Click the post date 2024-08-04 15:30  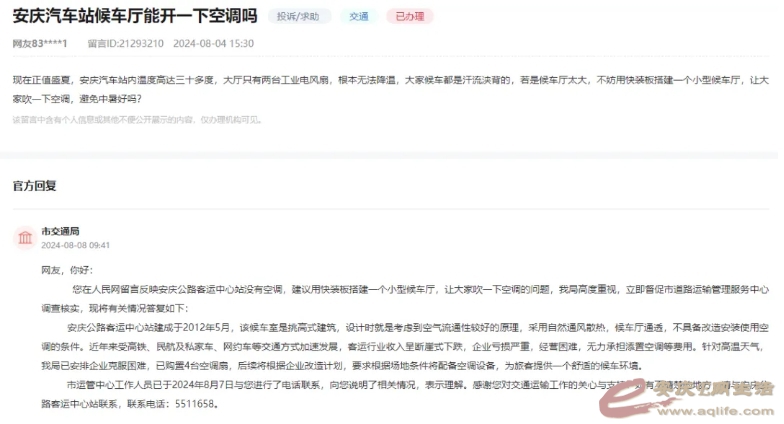[x=212, y=44]
